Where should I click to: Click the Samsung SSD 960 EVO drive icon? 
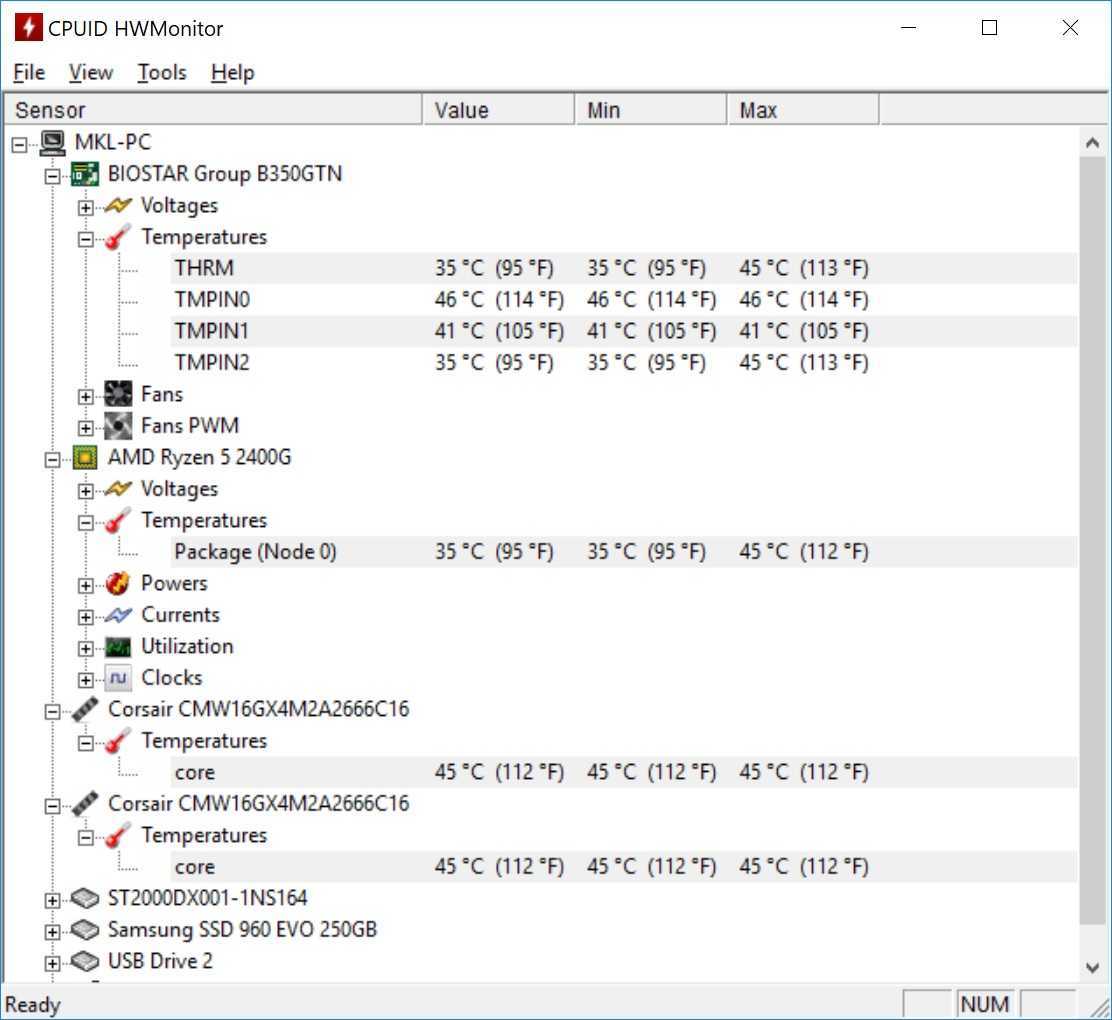click(x=85, y=930)
